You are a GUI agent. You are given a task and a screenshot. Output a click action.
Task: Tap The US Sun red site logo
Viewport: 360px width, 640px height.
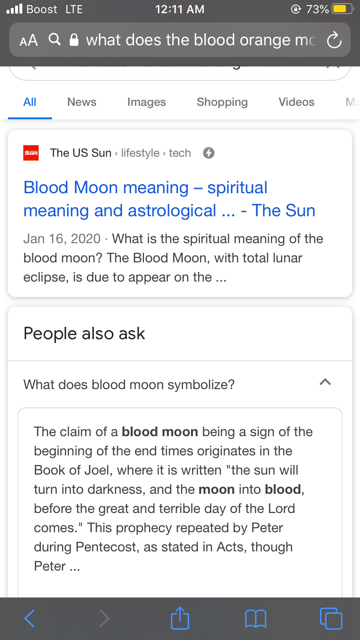click(31, 153)
